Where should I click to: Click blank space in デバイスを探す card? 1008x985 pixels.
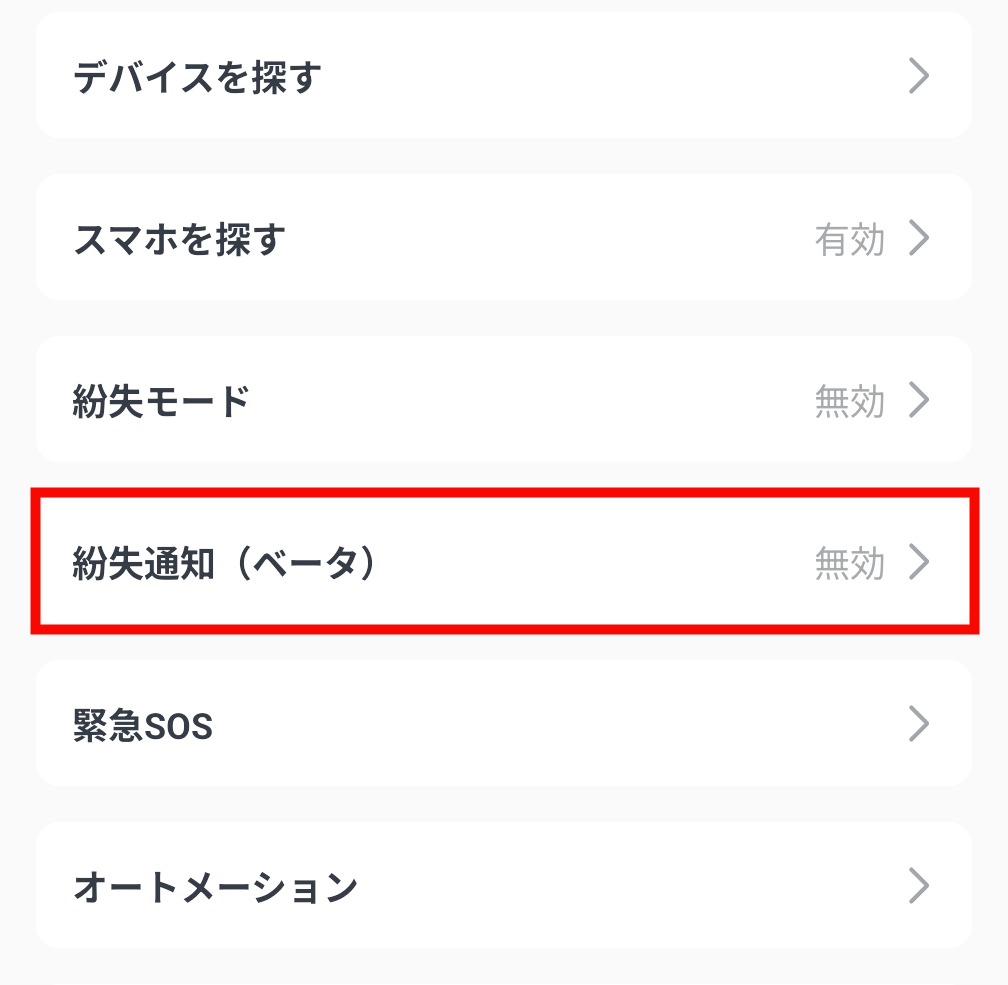point(600,76)
